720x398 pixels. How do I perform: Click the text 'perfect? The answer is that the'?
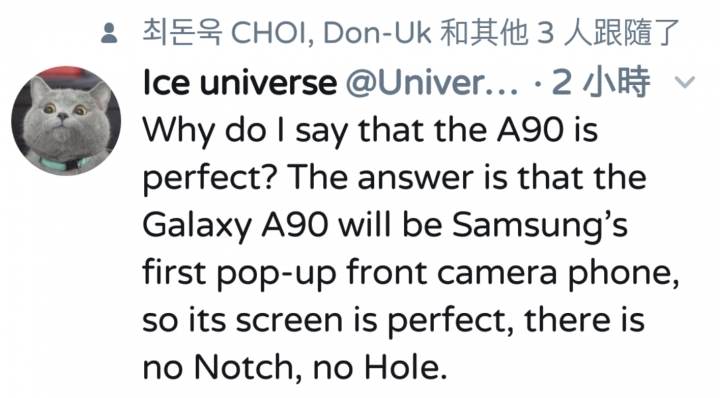coord(394,178)
